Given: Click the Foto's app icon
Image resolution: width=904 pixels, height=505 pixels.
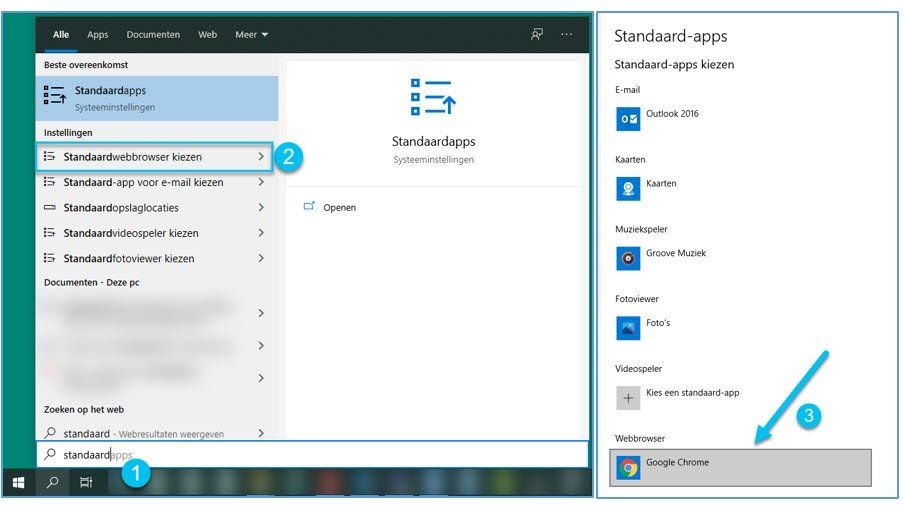Looking at the screenshot, I should click(x=628, y=328).
